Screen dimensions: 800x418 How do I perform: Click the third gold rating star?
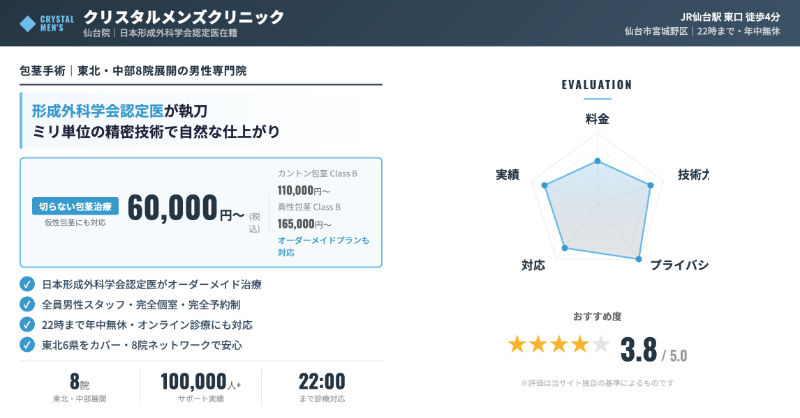(x=559, y=345)
